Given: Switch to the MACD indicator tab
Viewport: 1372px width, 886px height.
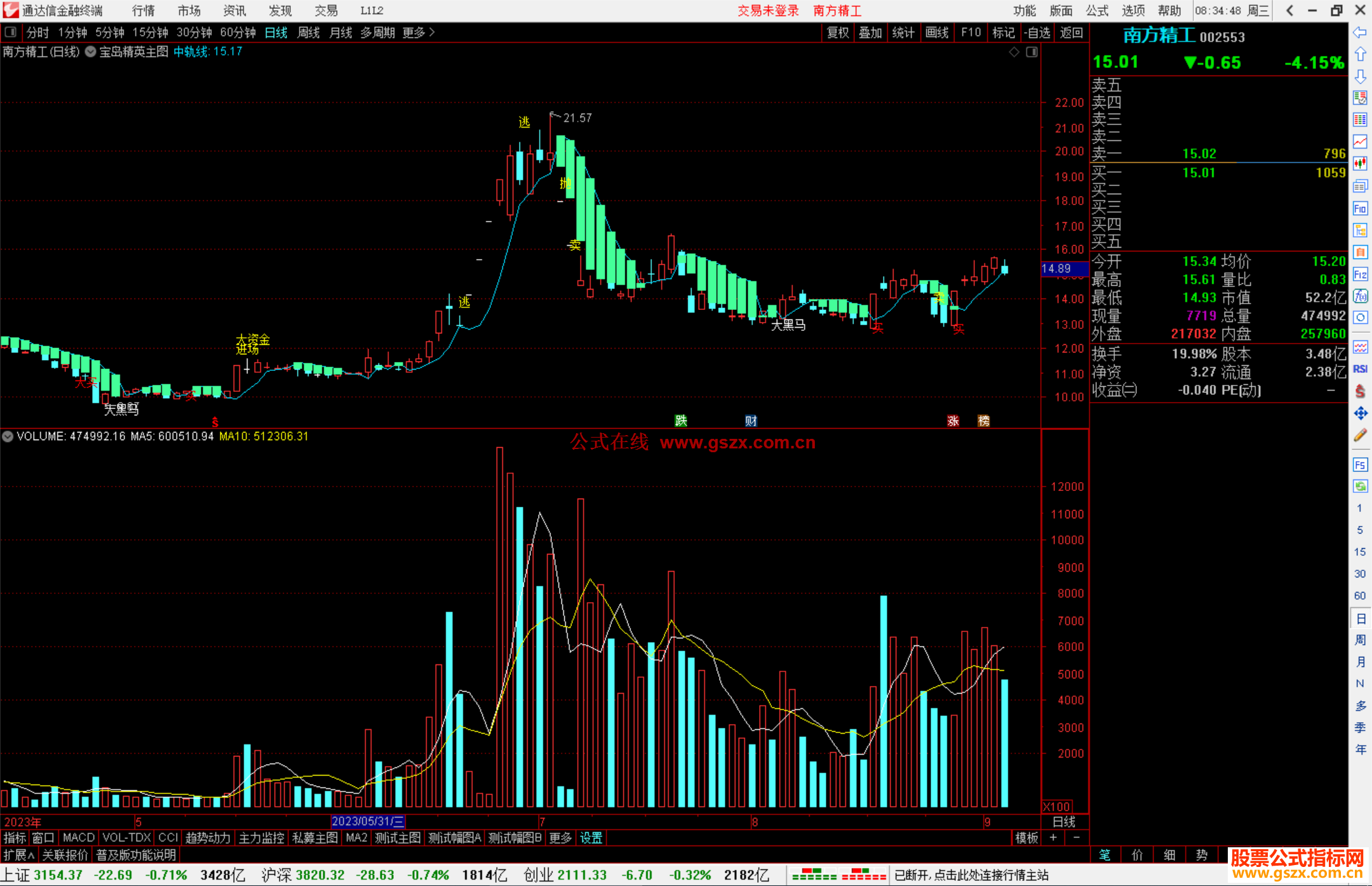Looking at the screenshot, I should pos(79,838).
